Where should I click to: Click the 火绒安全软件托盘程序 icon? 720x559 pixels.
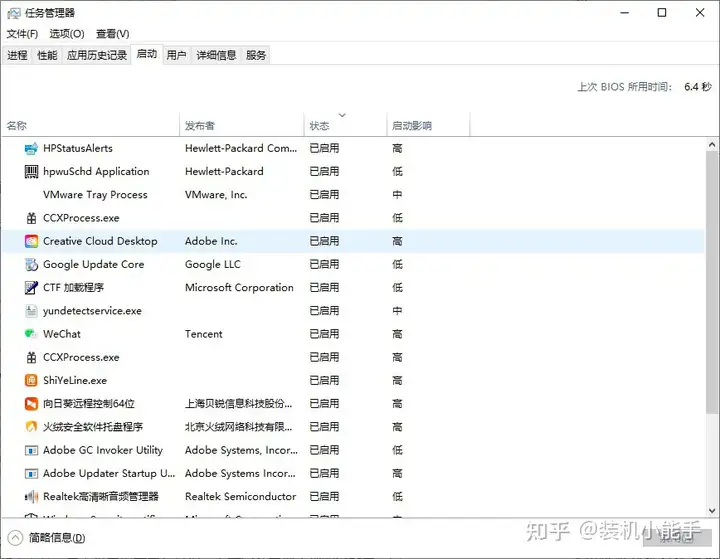pyautogui.click(x=31, y=427)
